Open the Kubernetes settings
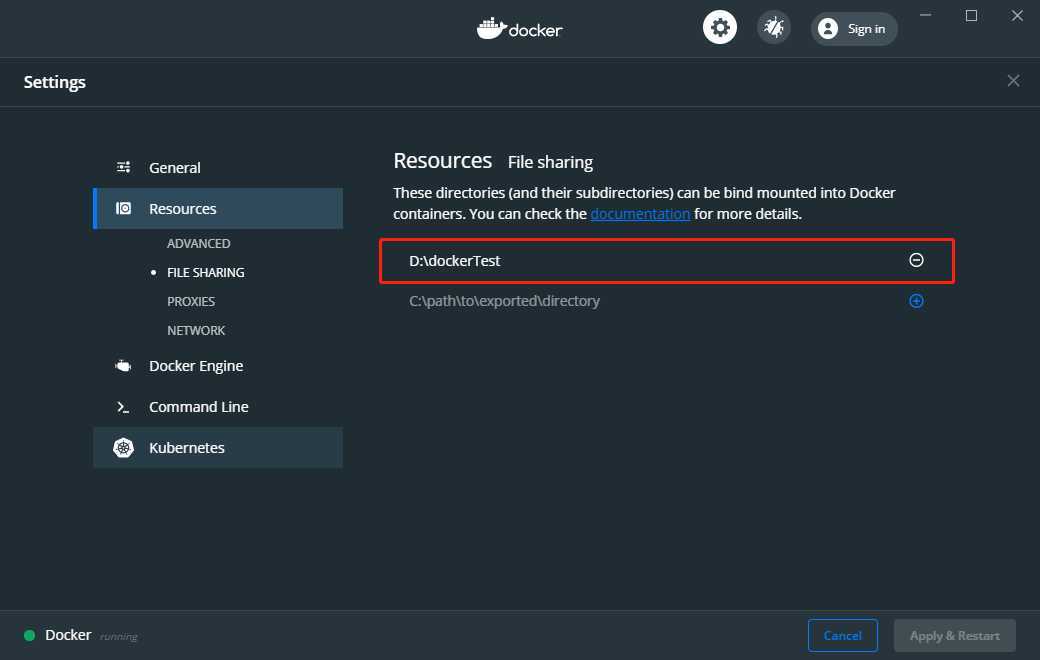The image size is (1040, 660). (x=218, y=448)
